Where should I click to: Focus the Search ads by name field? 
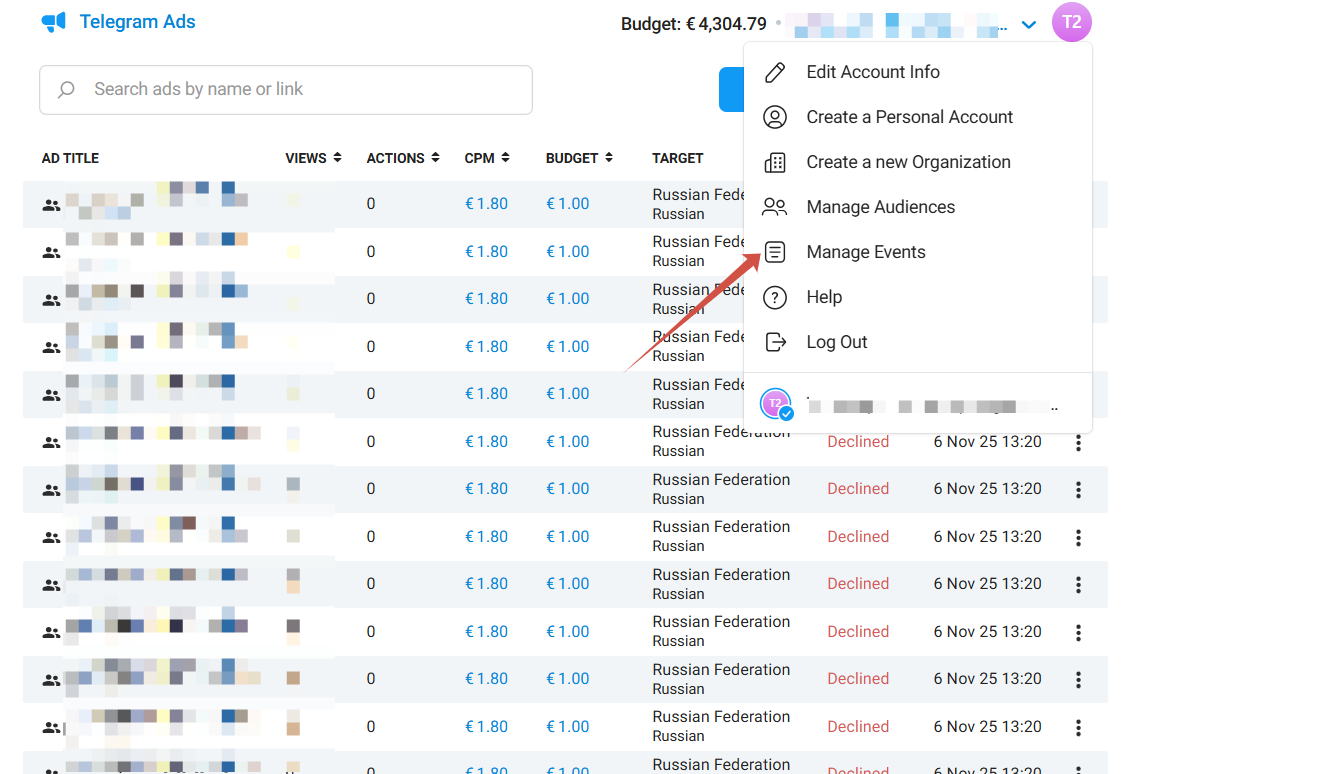coord(300,90)
